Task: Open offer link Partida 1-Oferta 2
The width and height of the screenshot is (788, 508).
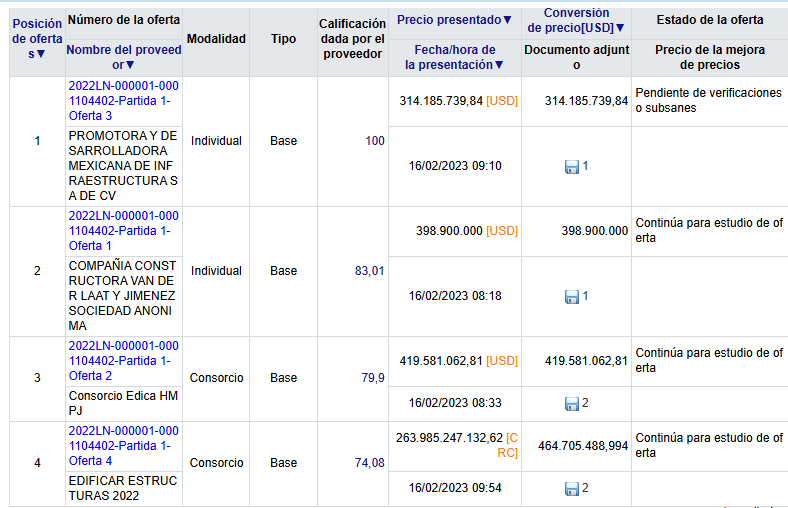Action: pyautogui.click(x=124, y=361)
